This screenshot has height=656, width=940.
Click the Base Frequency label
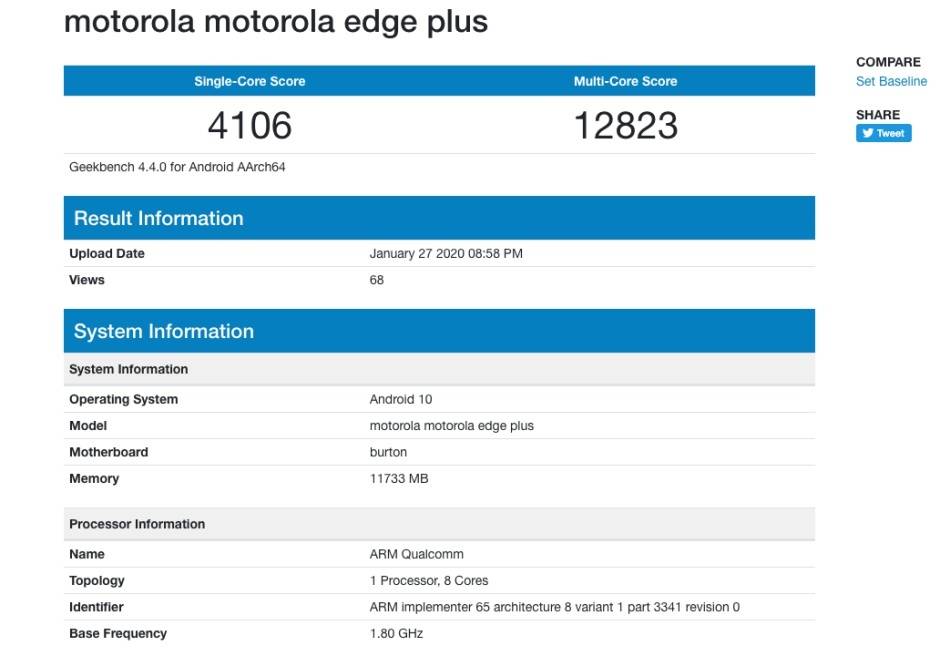[118, 633]
